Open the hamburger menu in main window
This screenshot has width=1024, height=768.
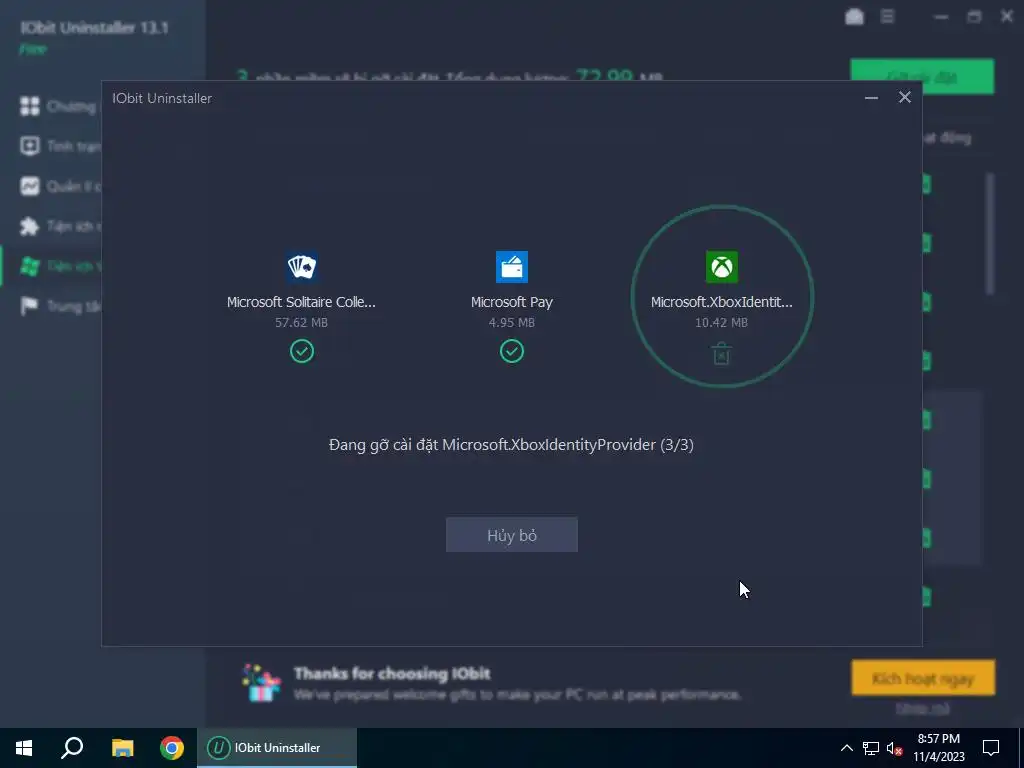888,16
